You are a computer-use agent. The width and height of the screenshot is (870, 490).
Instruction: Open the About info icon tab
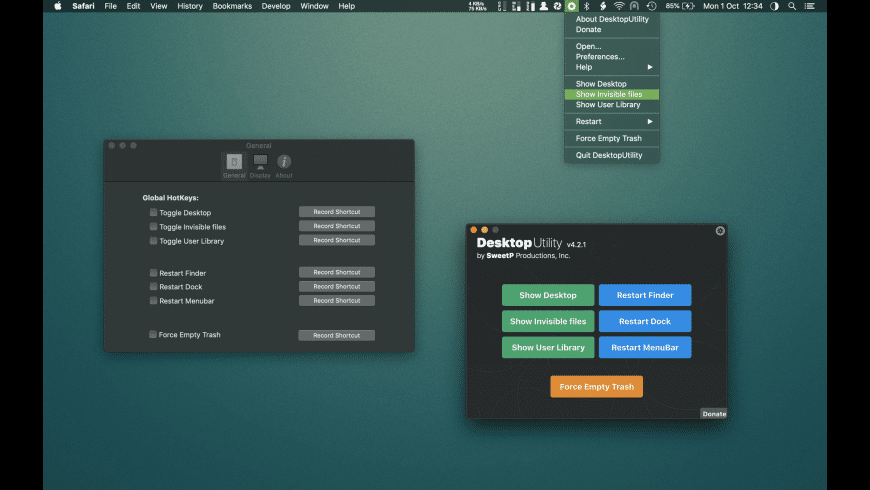click(284, 161)
